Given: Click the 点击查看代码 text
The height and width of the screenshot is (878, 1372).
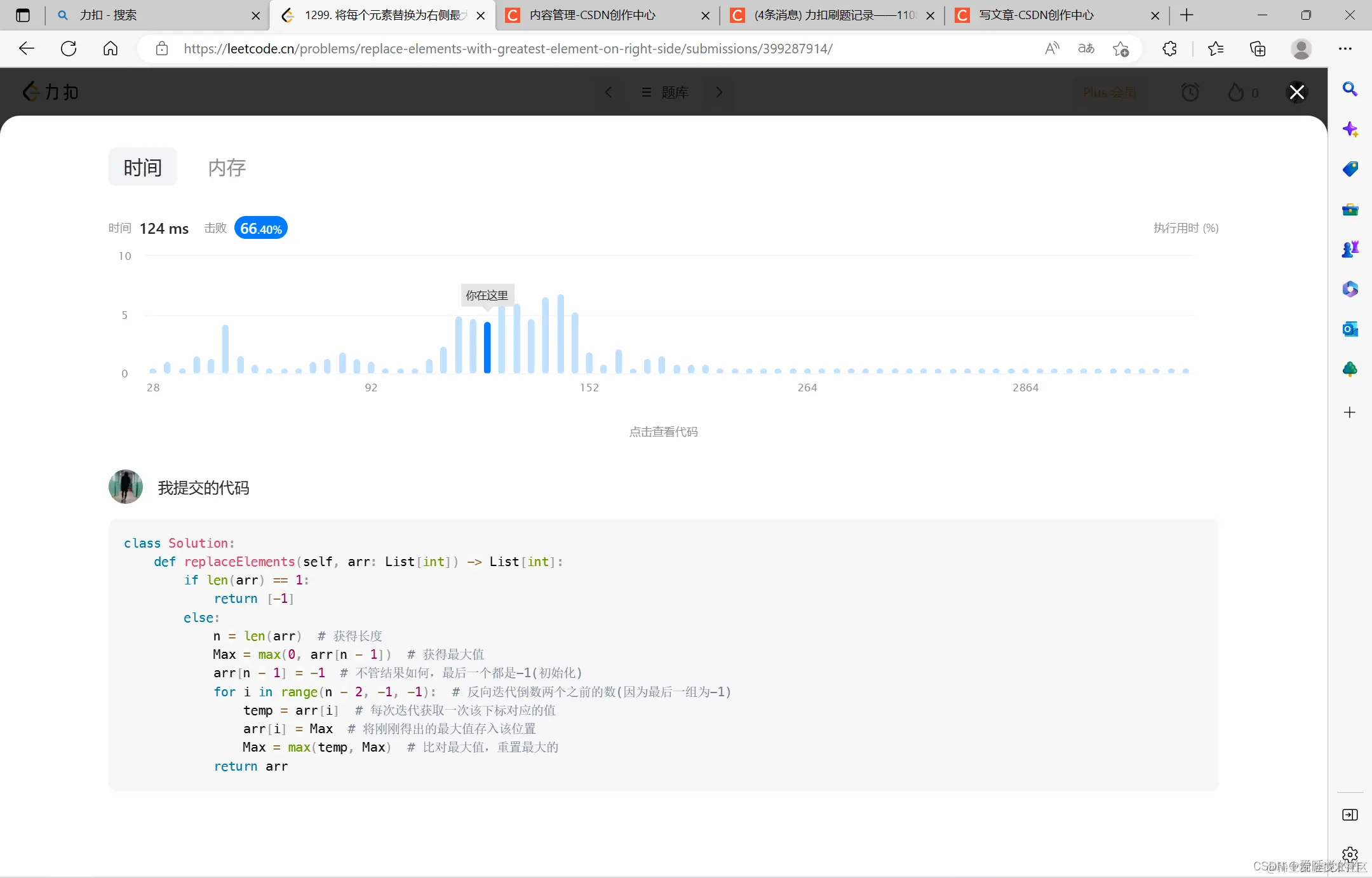Looking at the screenshot, I should (663, 432).
